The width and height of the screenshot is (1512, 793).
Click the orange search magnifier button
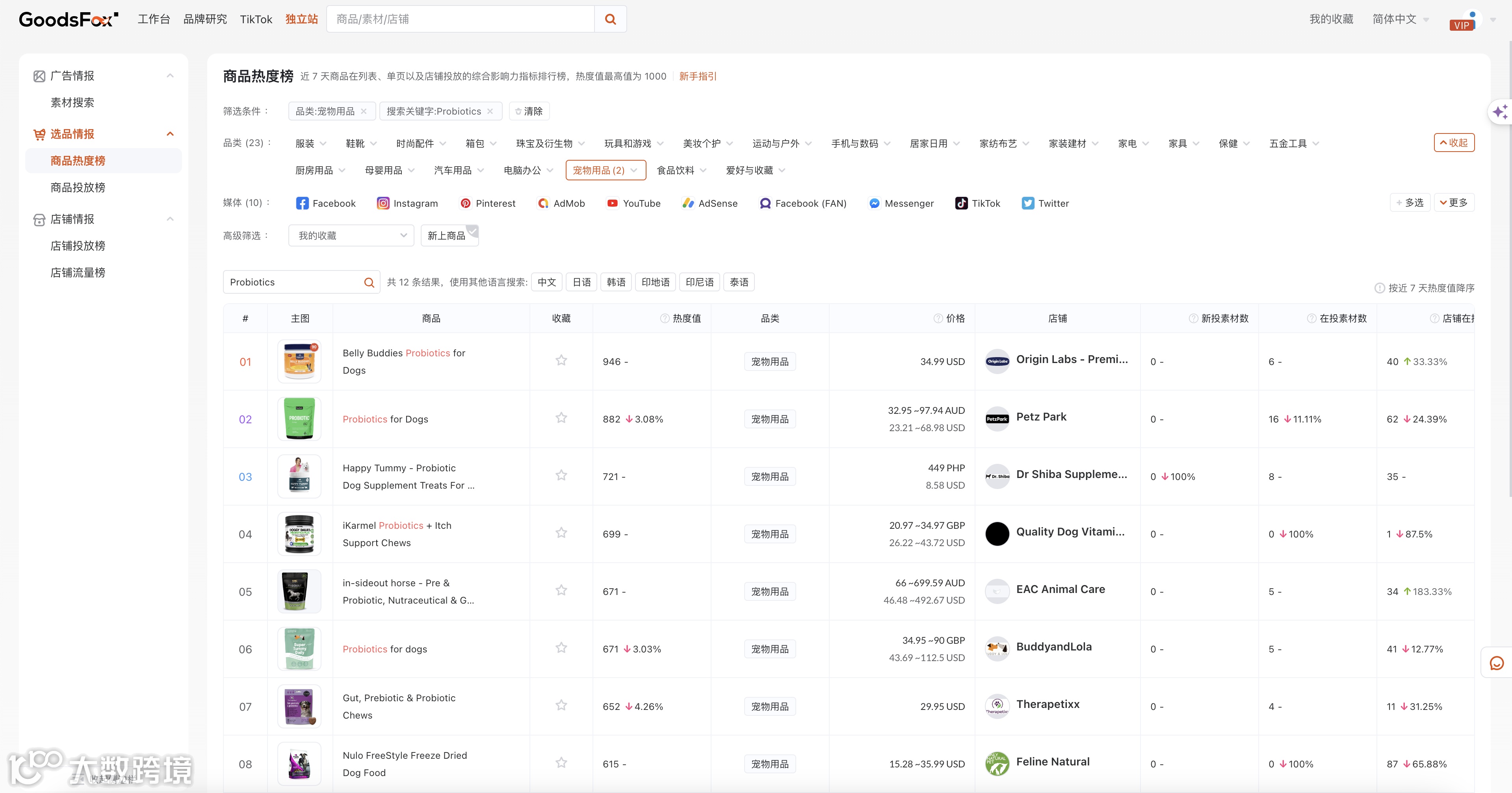(611, 19)
